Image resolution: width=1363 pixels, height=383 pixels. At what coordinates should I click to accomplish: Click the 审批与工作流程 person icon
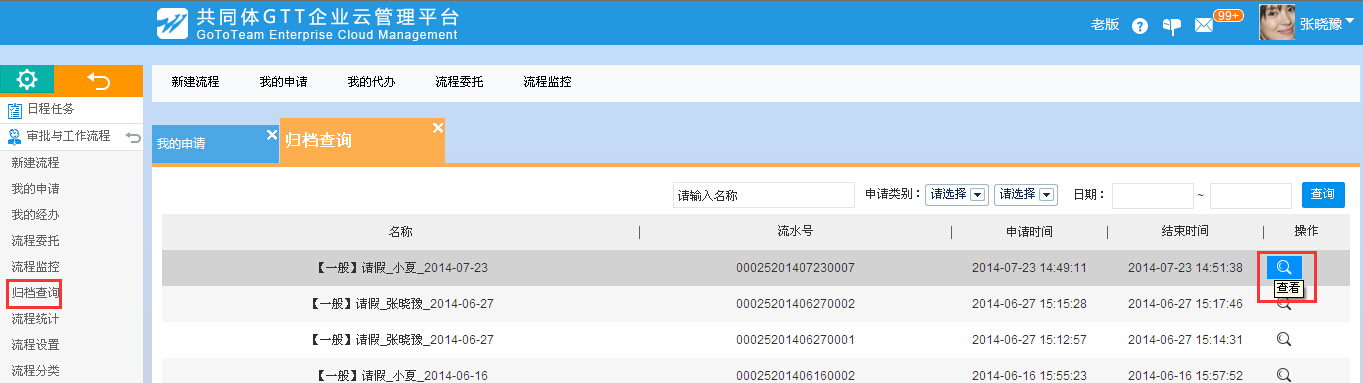tap(14, 136)
